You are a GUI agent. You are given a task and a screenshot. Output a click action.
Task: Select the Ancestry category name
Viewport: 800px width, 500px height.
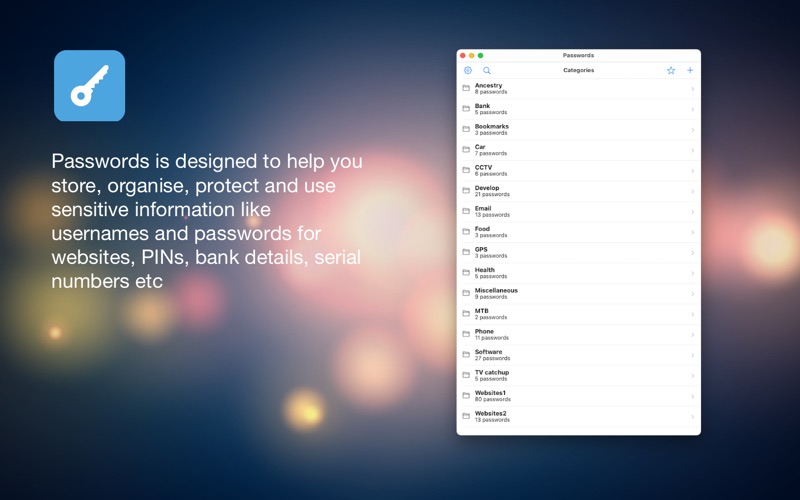(x=488, y=85)
